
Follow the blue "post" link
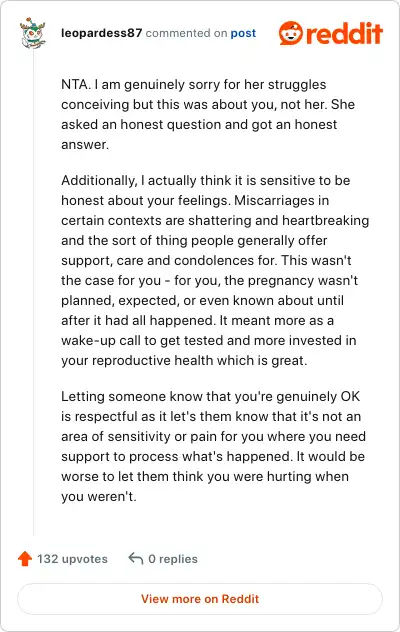point(243,33)
